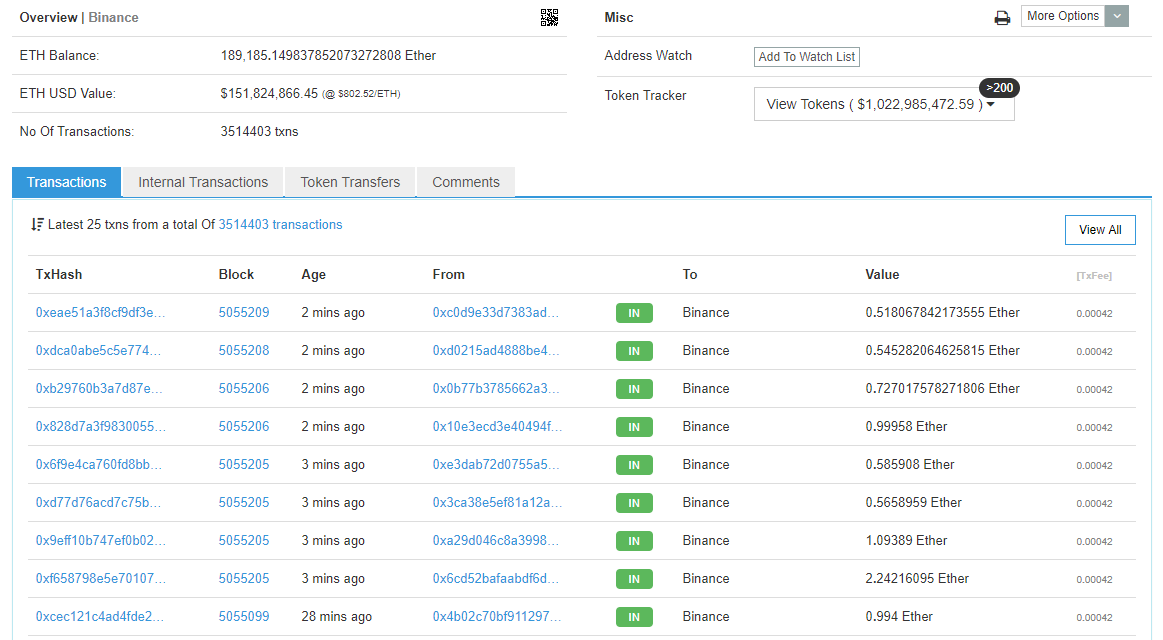1163x640 pixels.
Task: Click the IN badge on the 28 mins ago row
Action: coord(633,617)
